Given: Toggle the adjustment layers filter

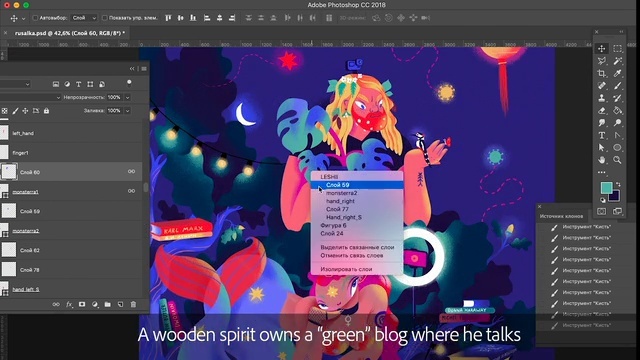Looking at the screenshot, I should pyautogui.click(x=67, y=84).
